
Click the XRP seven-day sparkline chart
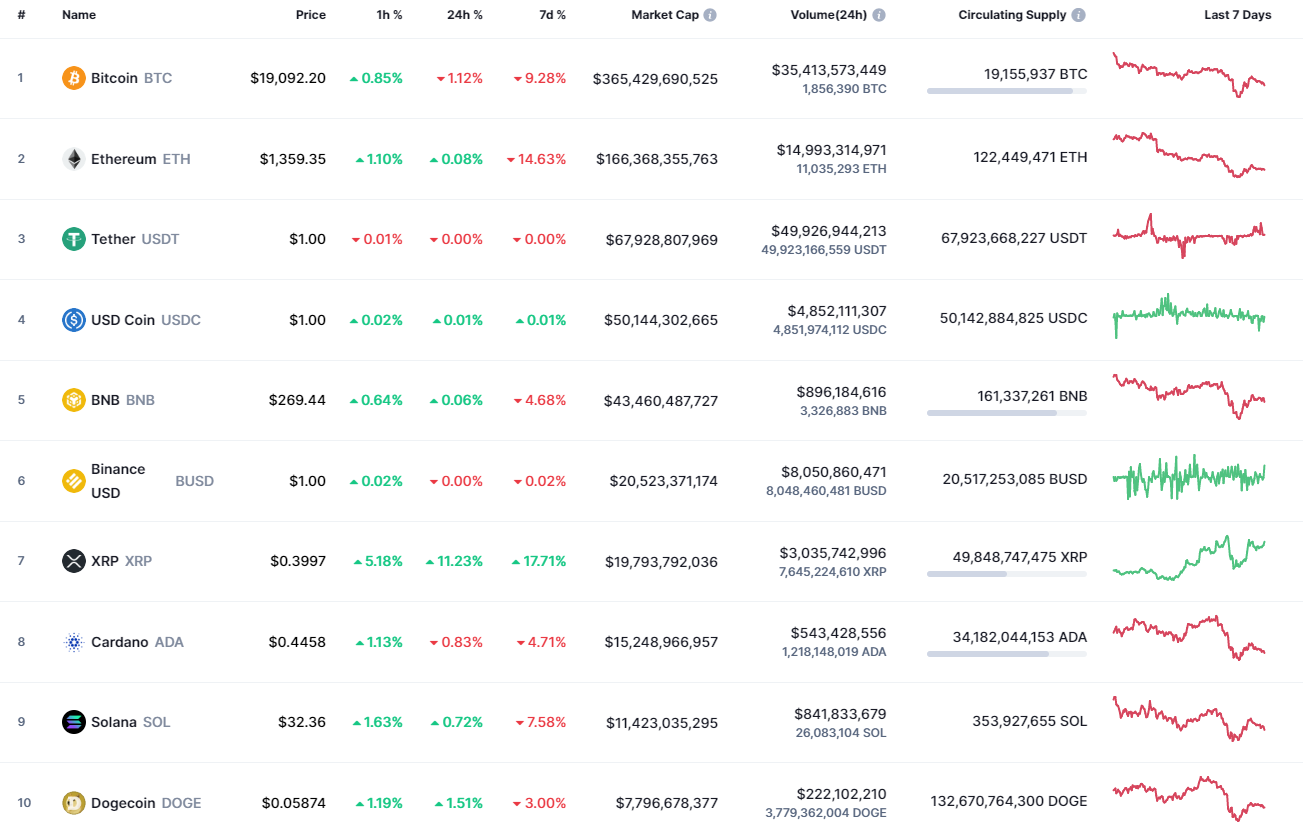[x=1188, y=560]
